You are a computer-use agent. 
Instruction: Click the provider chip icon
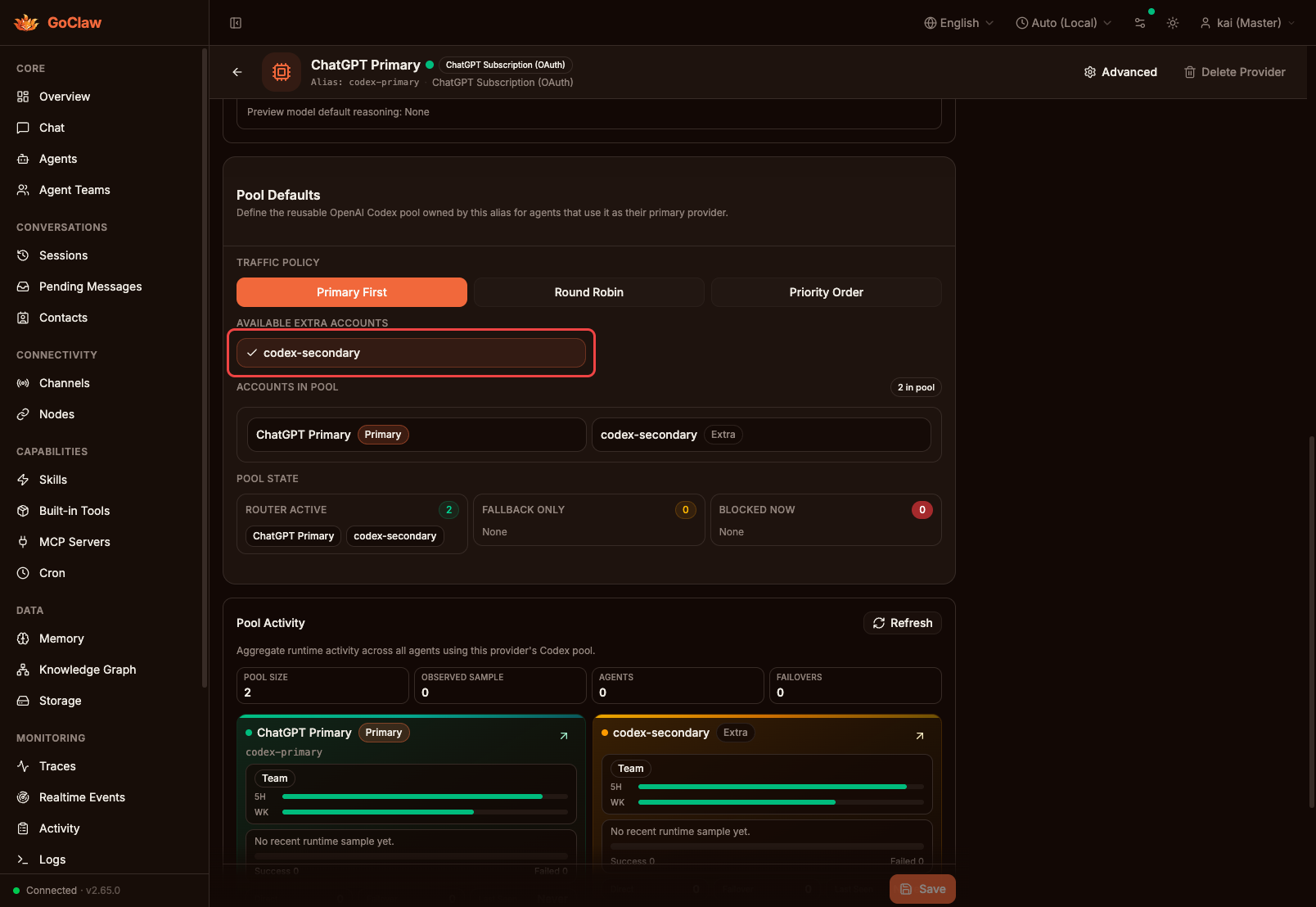(282, 72)
